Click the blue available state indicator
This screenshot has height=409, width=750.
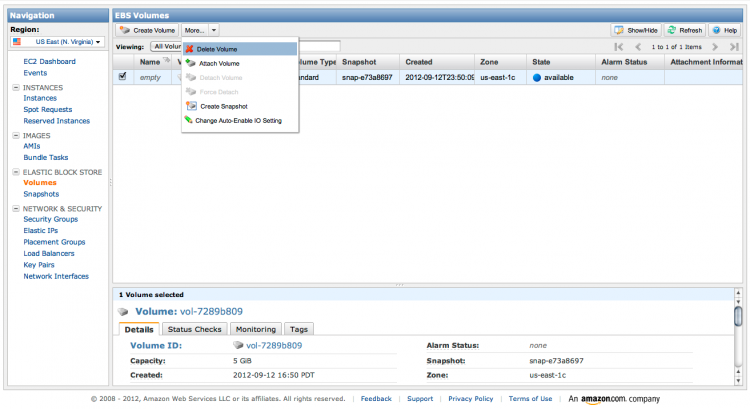pos(537,77)
